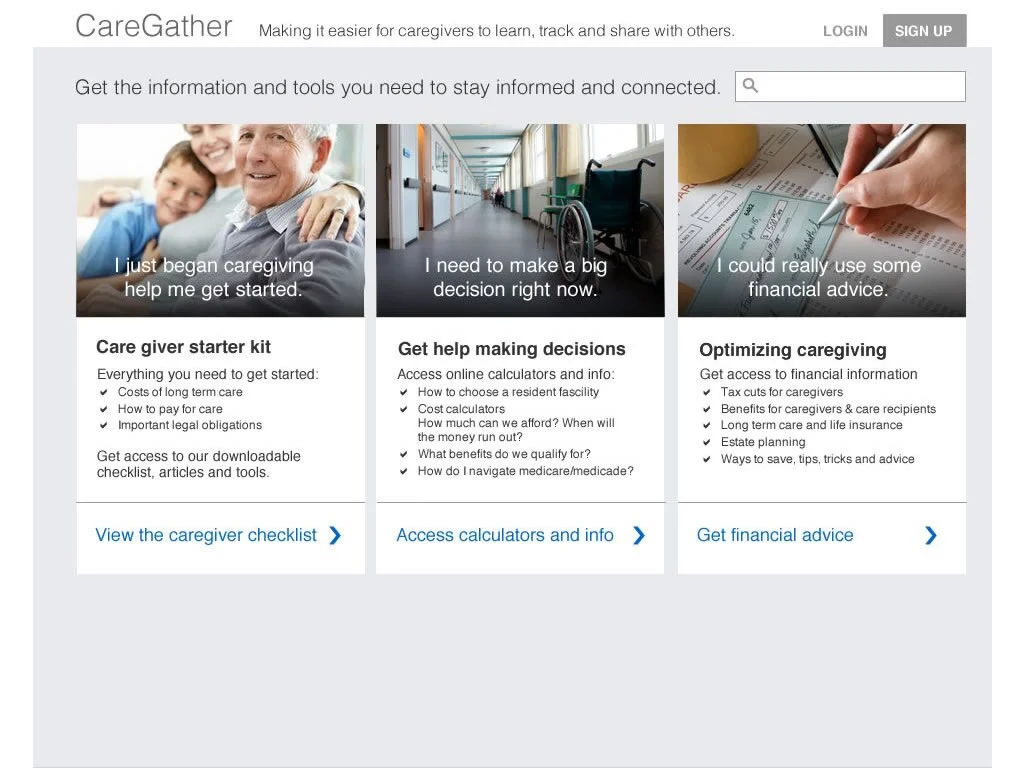Click 'Get access to our downloadable checklist' paragraph
1024x768 pixels.
coord(199,464)
